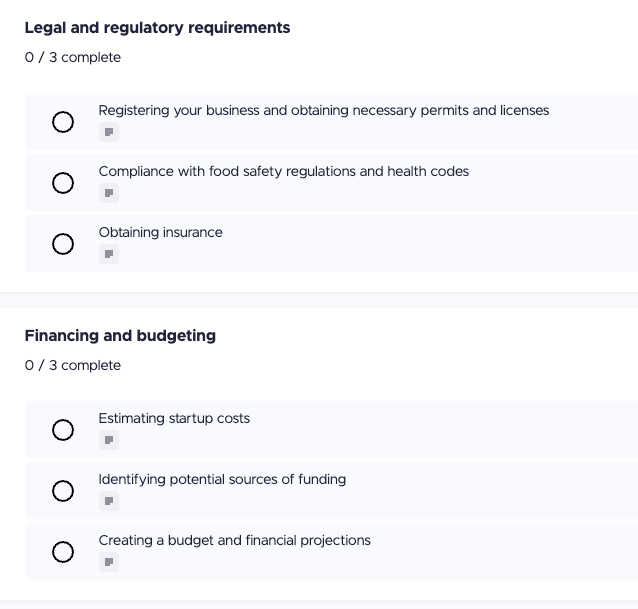The height and width of the screenshot is (609, 638).
Task: Tick the Estimating startup costs circle
Action: 63,430
